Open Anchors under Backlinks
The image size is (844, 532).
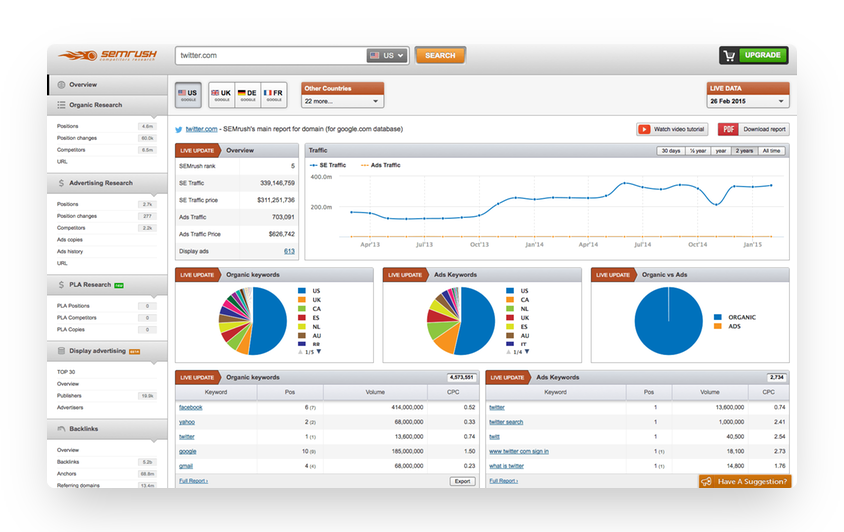click(x=67, y=474)
